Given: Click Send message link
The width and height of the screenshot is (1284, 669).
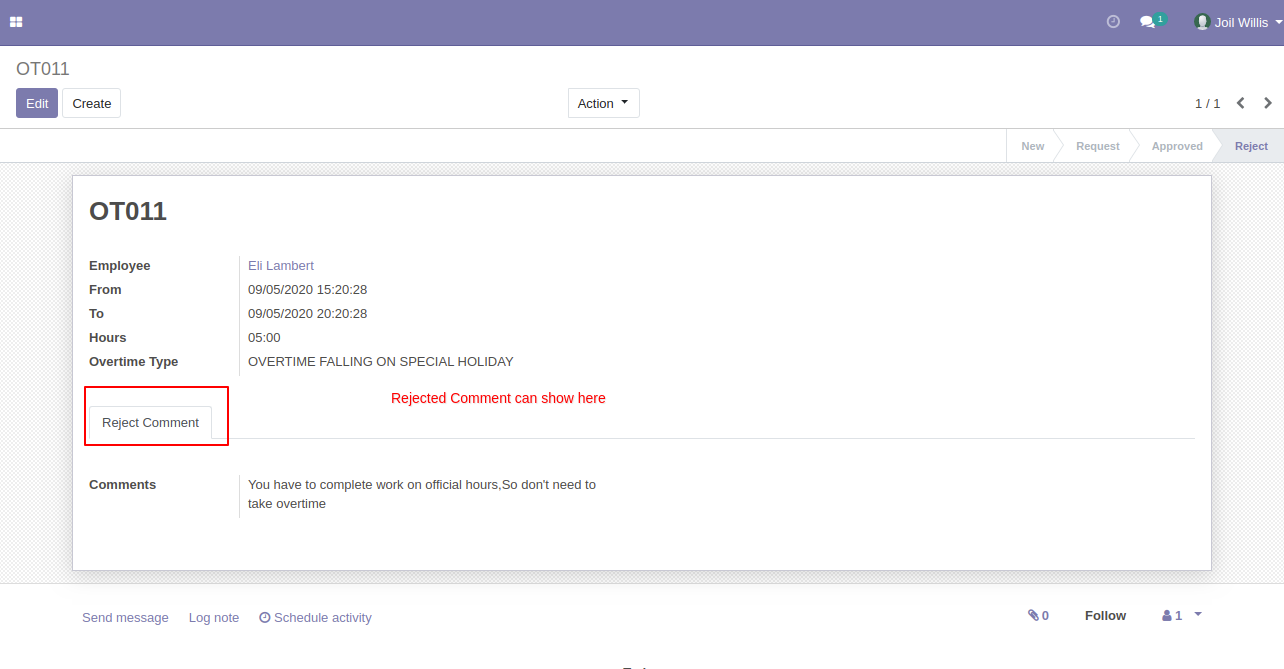Looking at the screenshot, I should click(125, 618).
